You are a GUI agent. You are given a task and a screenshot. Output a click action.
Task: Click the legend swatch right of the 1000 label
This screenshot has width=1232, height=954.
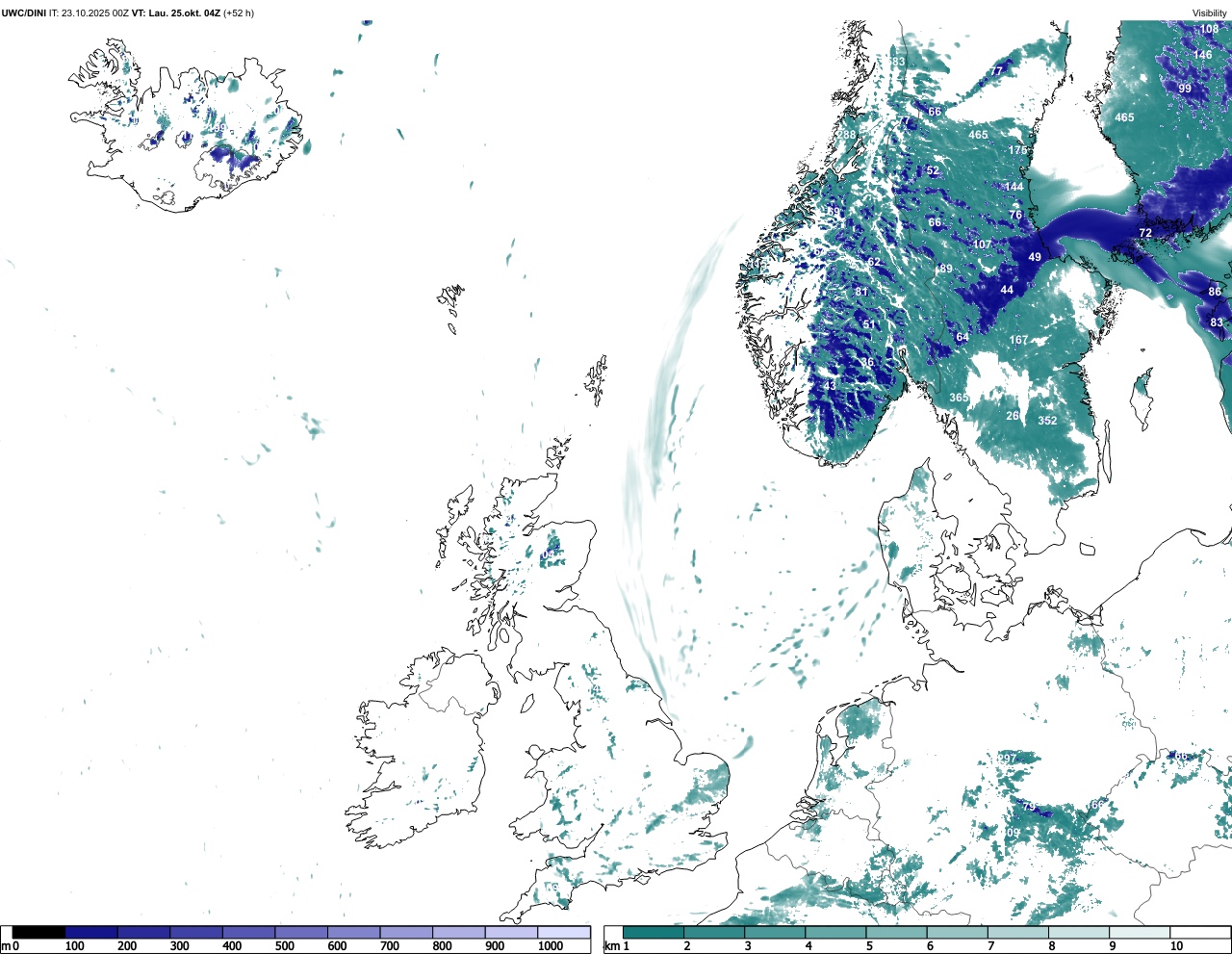pos(564,932)
